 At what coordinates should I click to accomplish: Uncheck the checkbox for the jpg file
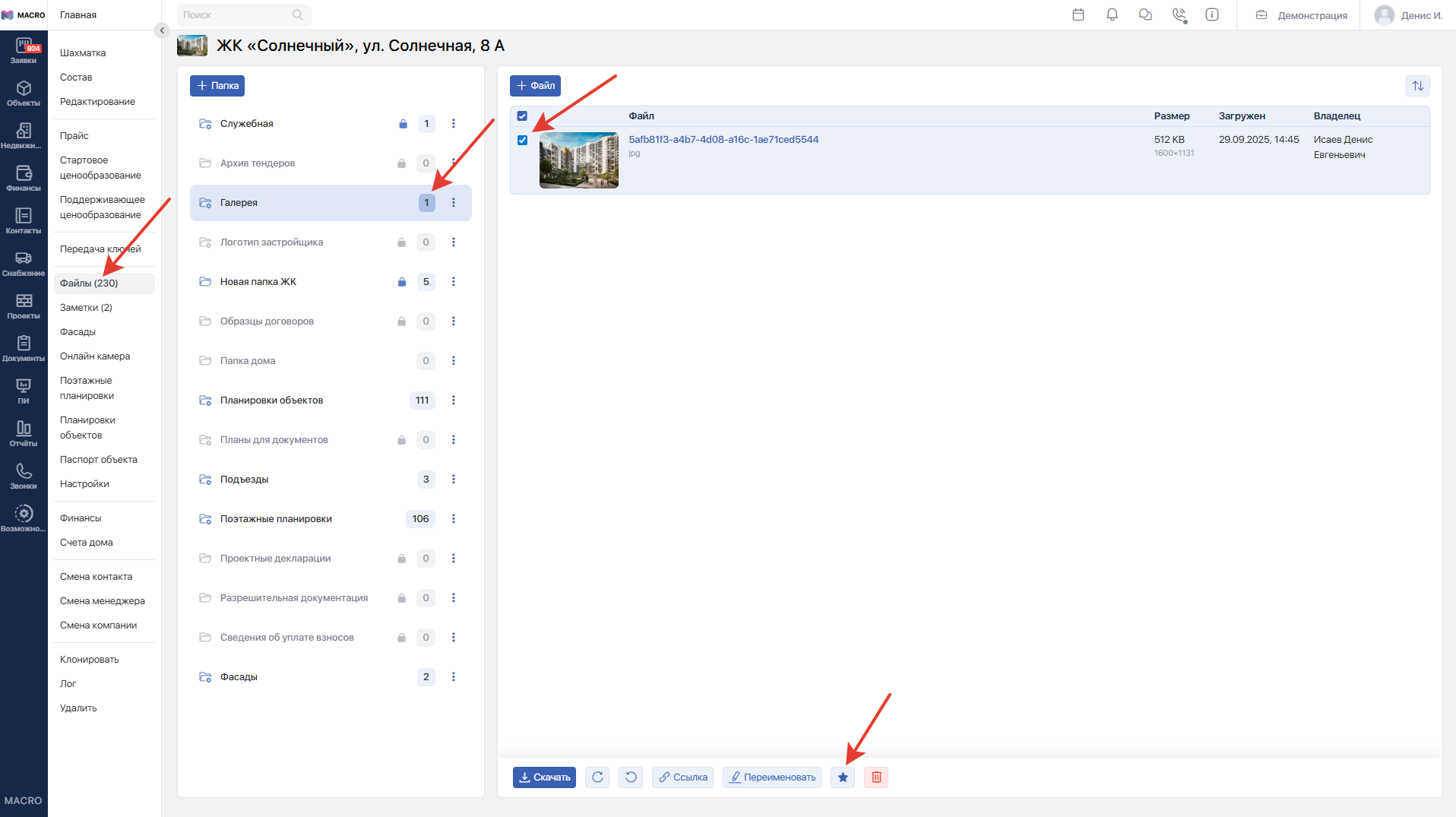[522, 140]
